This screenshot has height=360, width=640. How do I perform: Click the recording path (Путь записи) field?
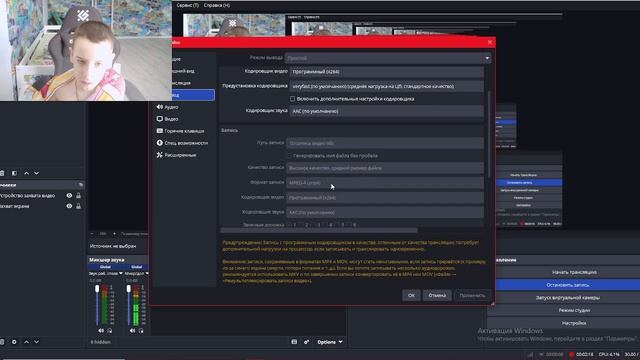(x=385, y=143)
